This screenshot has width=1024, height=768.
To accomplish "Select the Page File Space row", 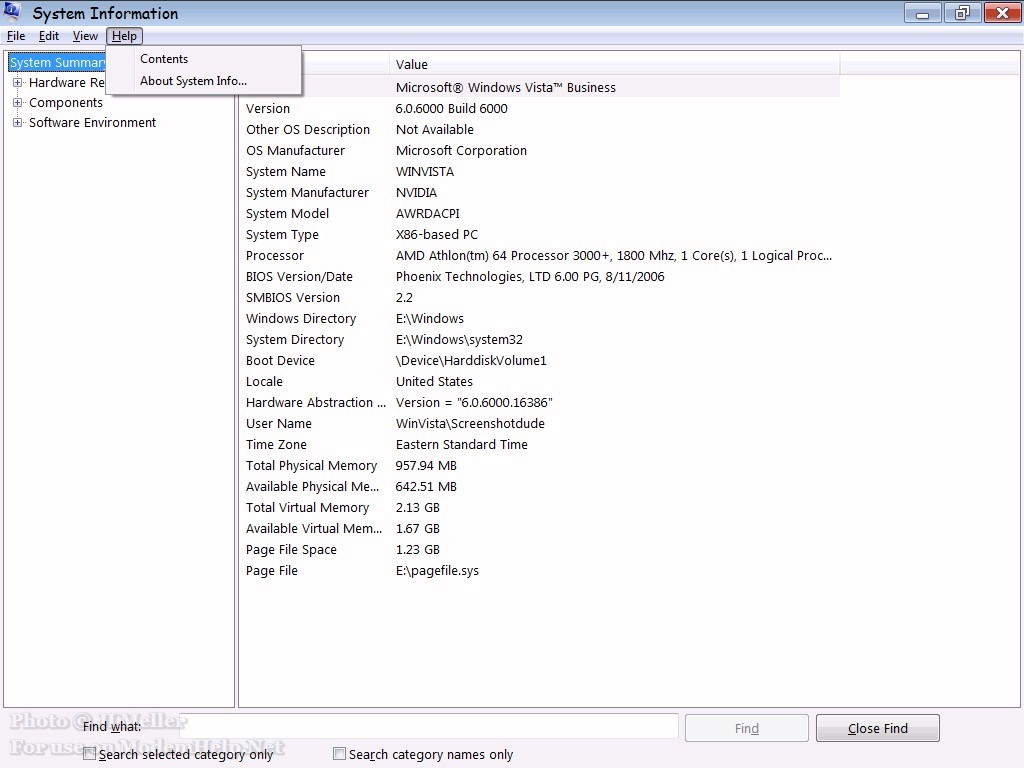I will pyautogui.click(x=539, y=549).
